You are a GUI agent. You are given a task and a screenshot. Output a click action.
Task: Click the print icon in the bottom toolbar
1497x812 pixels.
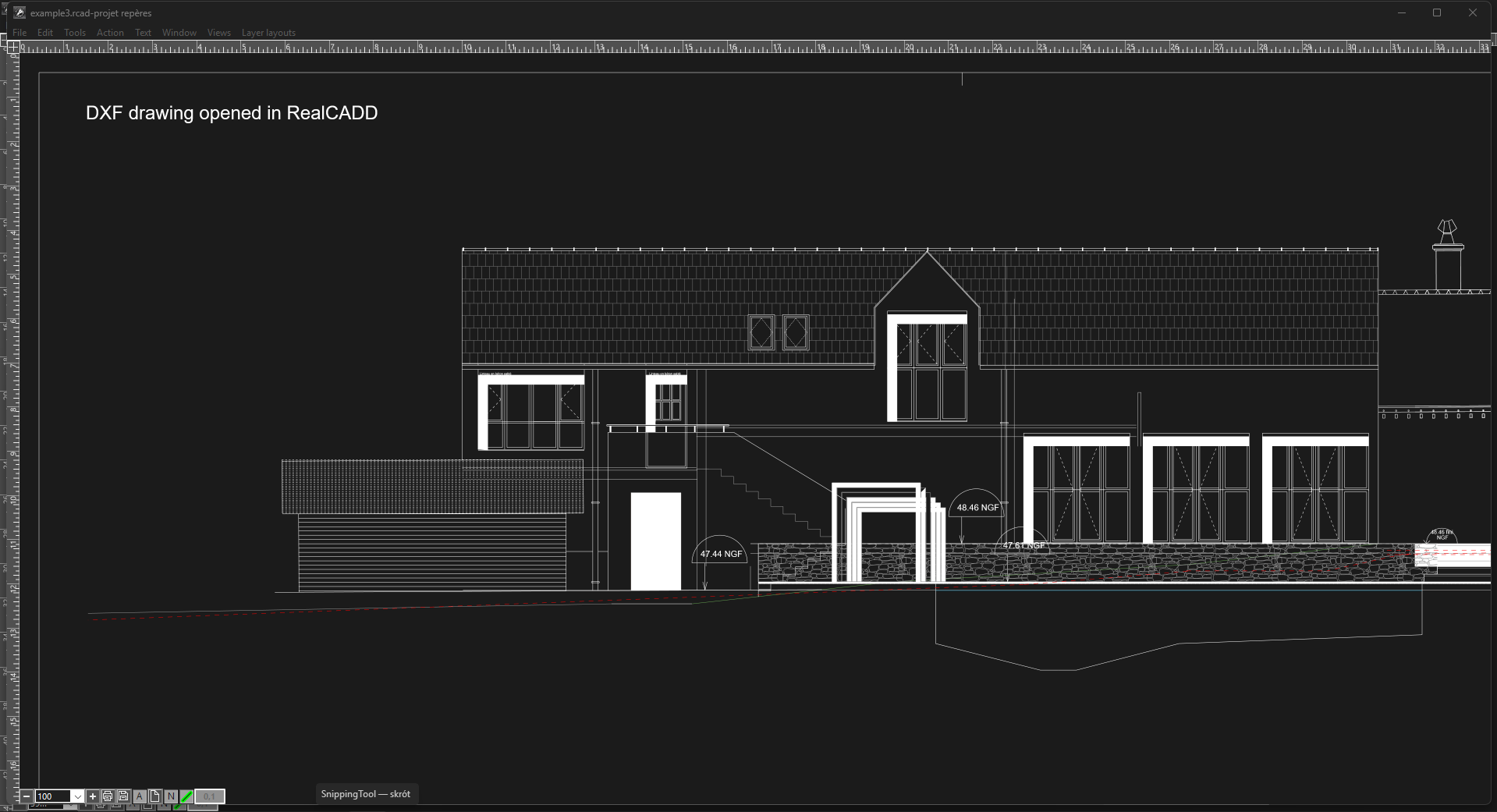pyautogui.click(x=108, y=796)
